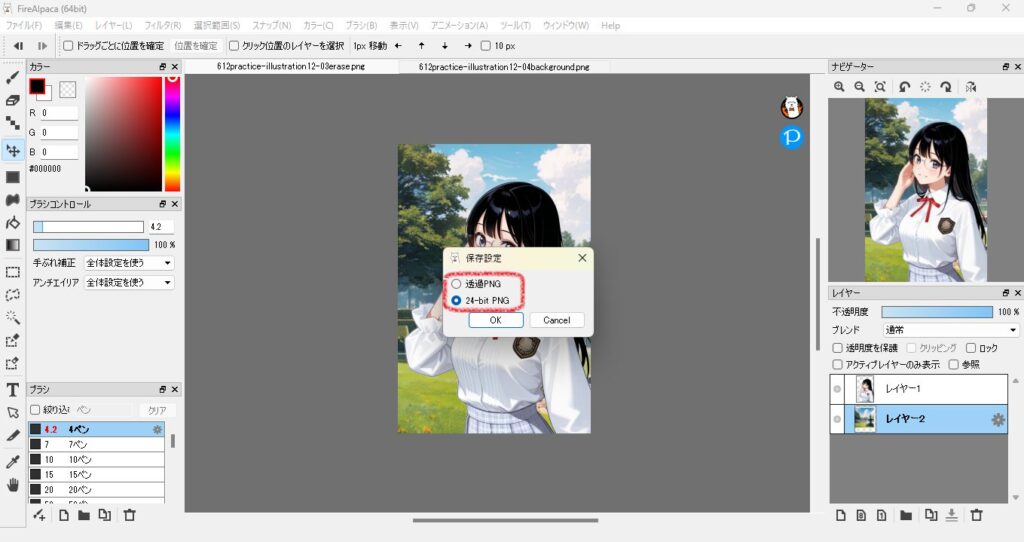
Task: Select the 透過PNG radio option
Action: click(x=456, y=284)
